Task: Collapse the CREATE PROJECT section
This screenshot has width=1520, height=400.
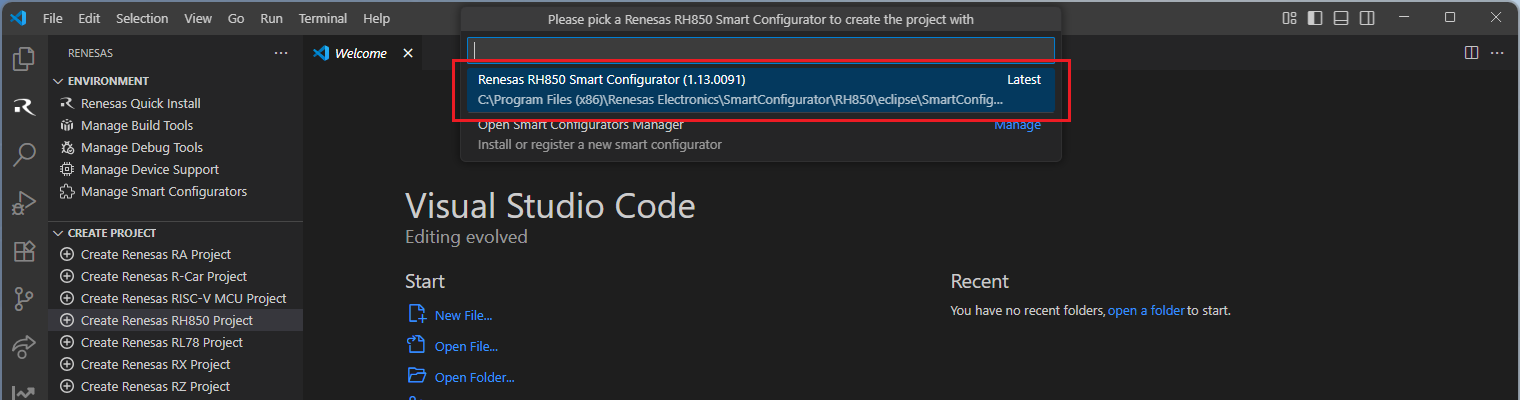Action: point(176,233)
